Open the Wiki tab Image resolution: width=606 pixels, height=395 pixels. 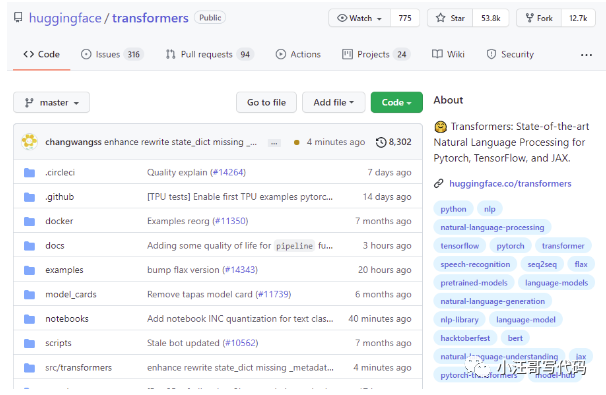448,54
